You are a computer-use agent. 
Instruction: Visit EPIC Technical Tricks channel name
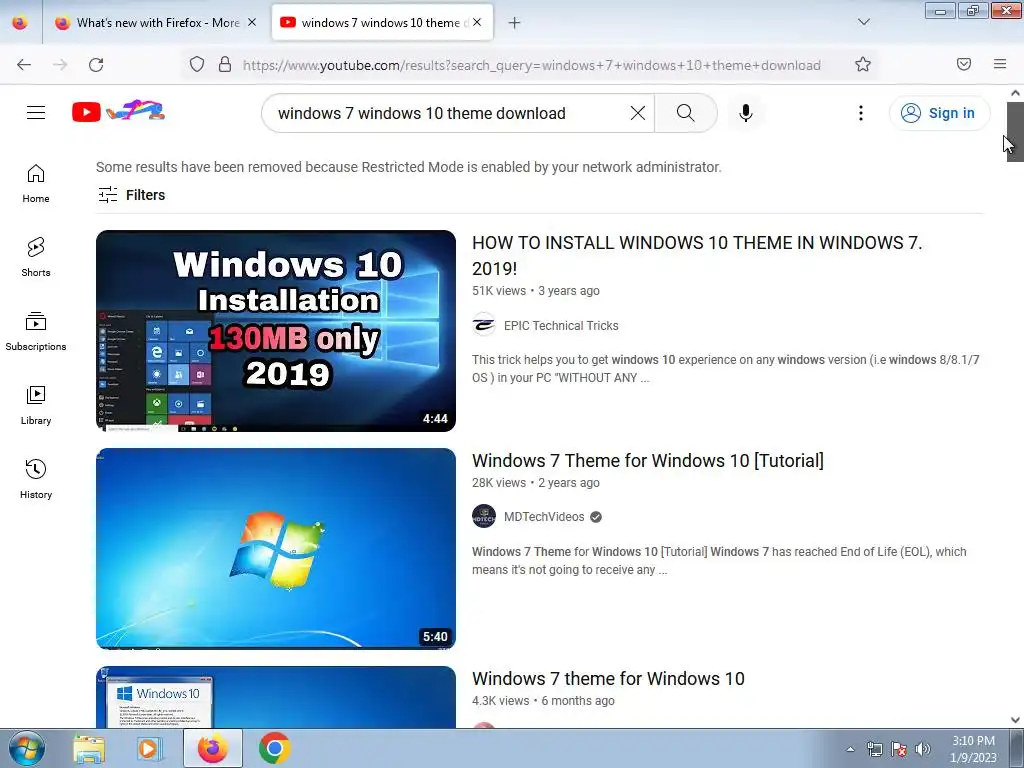[561, 325]
